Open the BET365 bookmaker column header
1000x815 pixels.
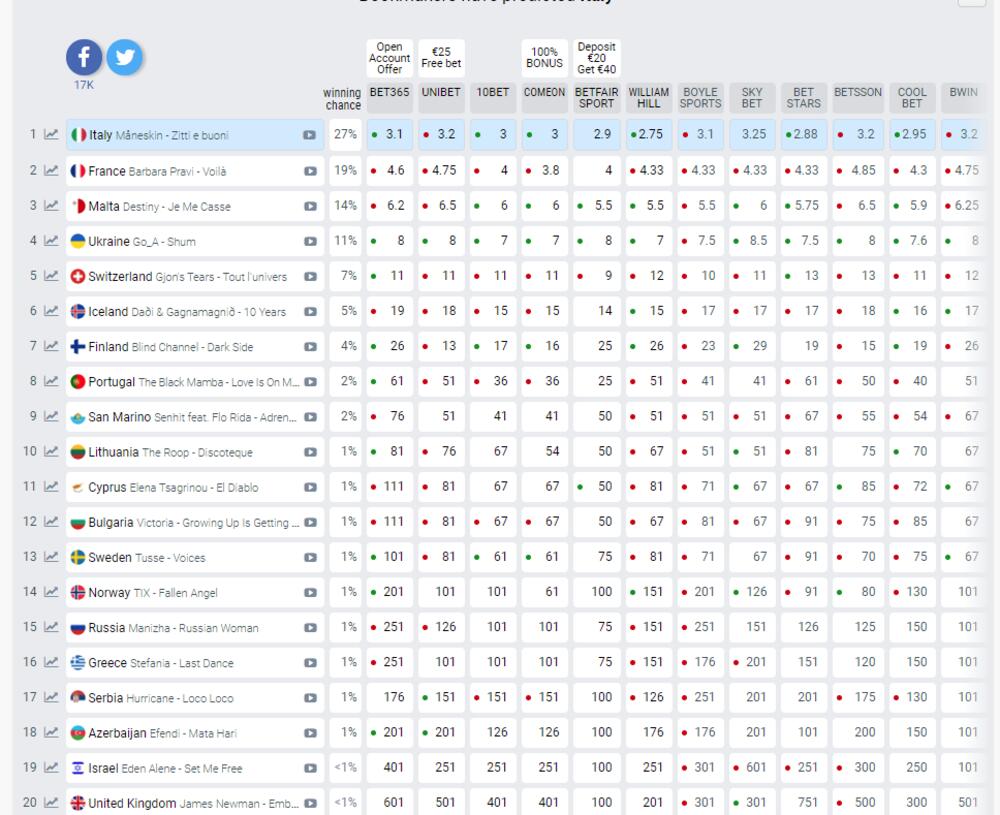click(x=389, y=92)
